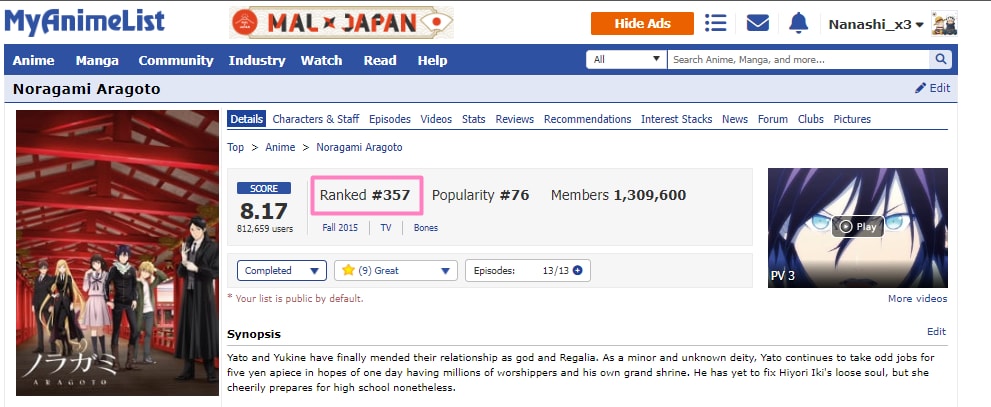Switch to the Episodes tab
Screen dimensions: 991x407
pyautogui.click(x=390, y=119)
